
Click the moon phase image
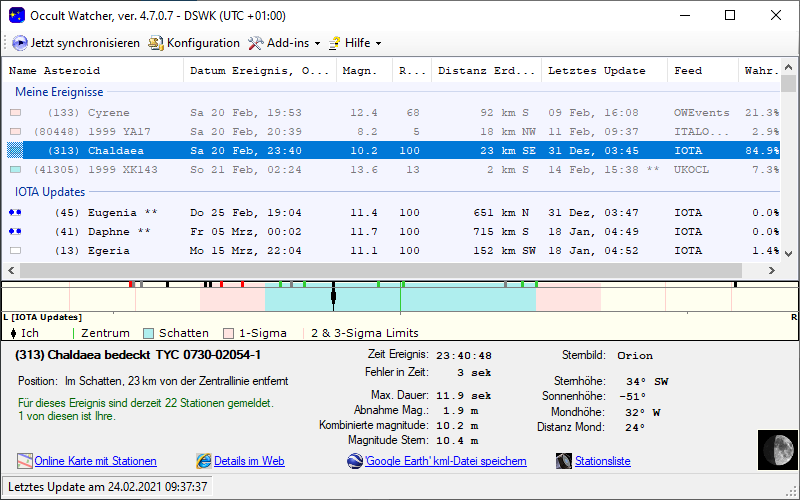point(775,449)
